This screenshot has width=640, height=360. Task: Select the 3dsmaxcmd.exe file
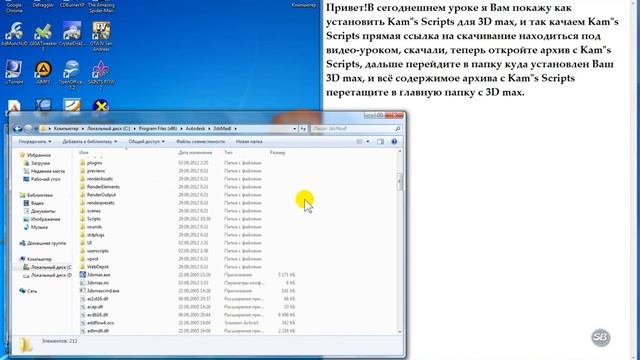tap(103, 291)
